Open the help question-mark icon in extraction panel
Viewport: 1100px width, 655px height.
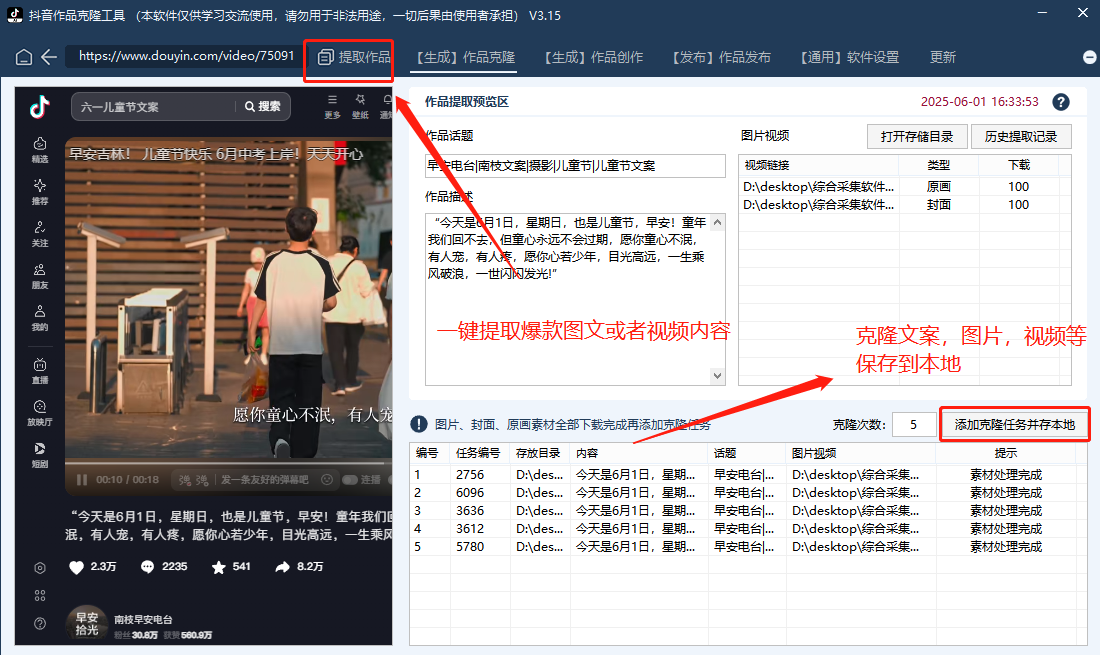point(1061,101)
